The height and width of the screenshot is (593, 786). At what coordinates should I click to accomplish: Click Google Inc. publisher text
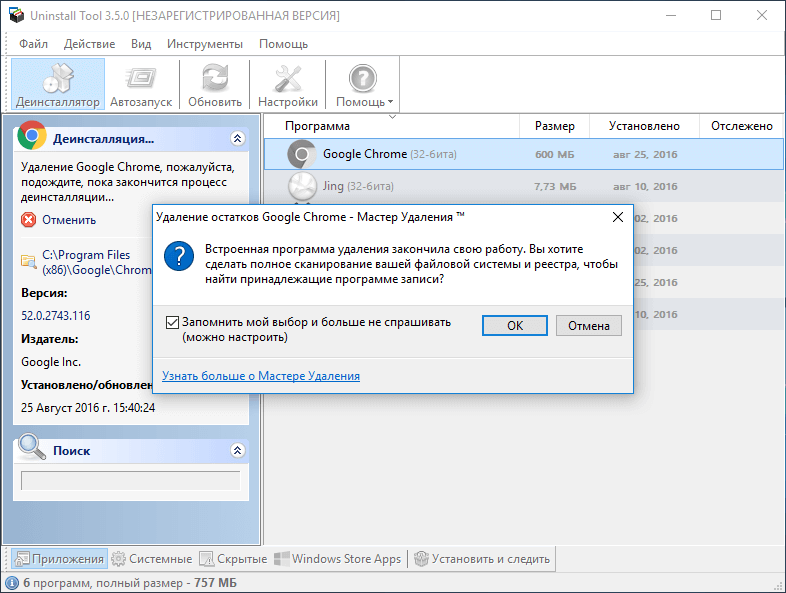coord(51,362)
